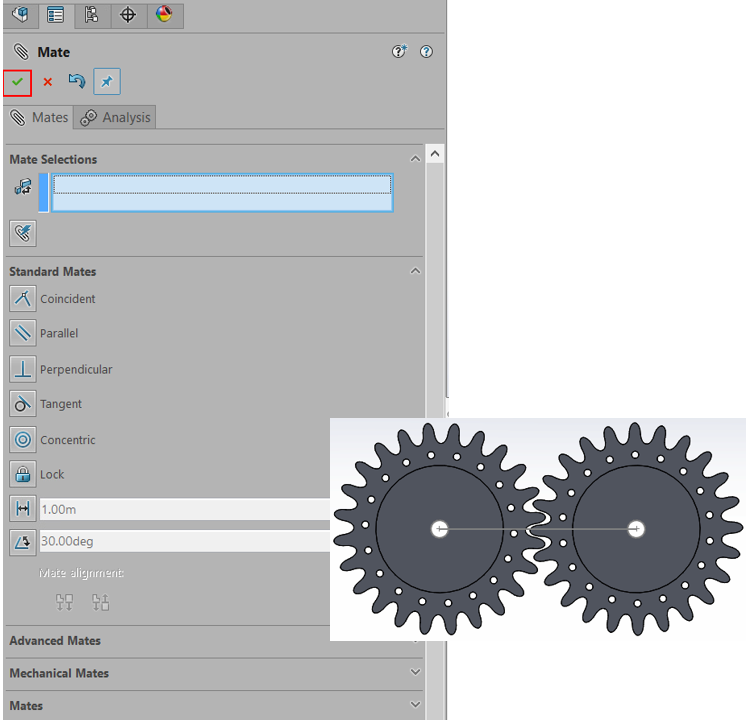Switch to the PropertyManager tab
Screen dimensions: 749x720
pos(56,15)
